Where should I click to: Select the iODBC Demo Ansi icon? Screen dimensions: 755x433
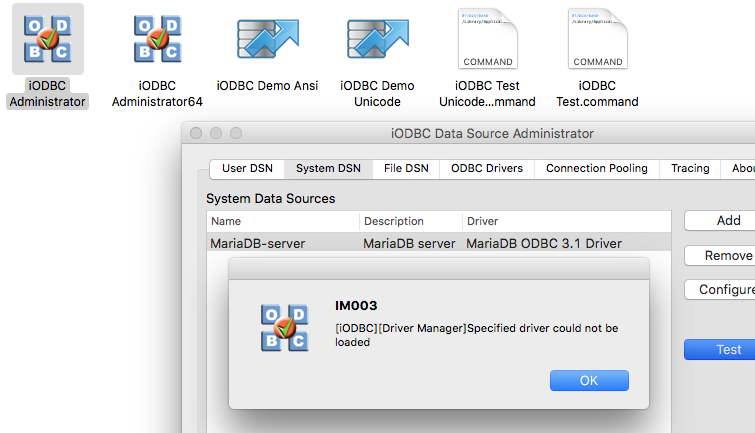pyautogui.click(x=268, y=39)
